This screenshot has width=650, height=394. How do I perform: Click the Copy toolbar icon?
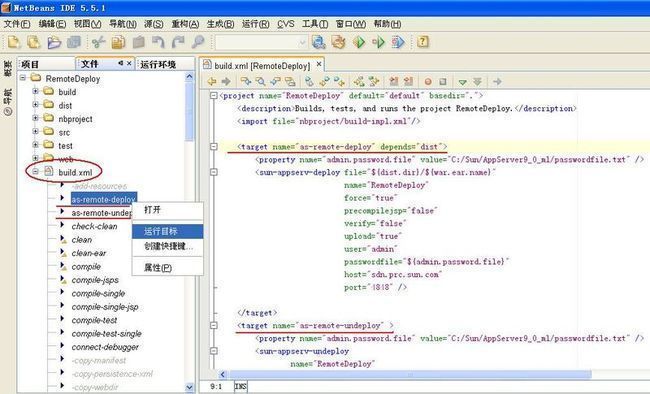[119, 42]
